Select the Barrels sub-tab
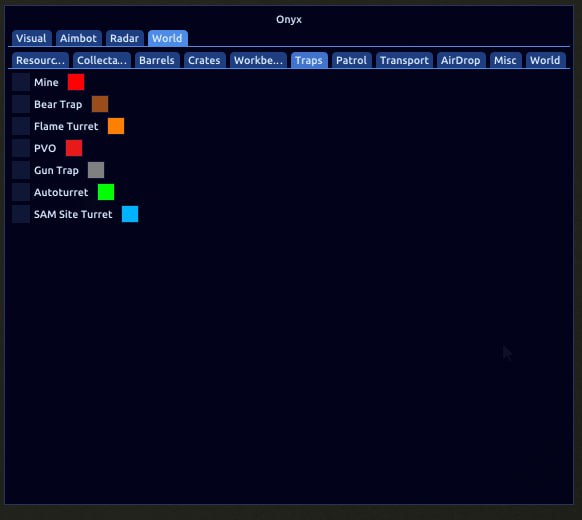Screen dimensions: 582x520 (x=157, y=60)
